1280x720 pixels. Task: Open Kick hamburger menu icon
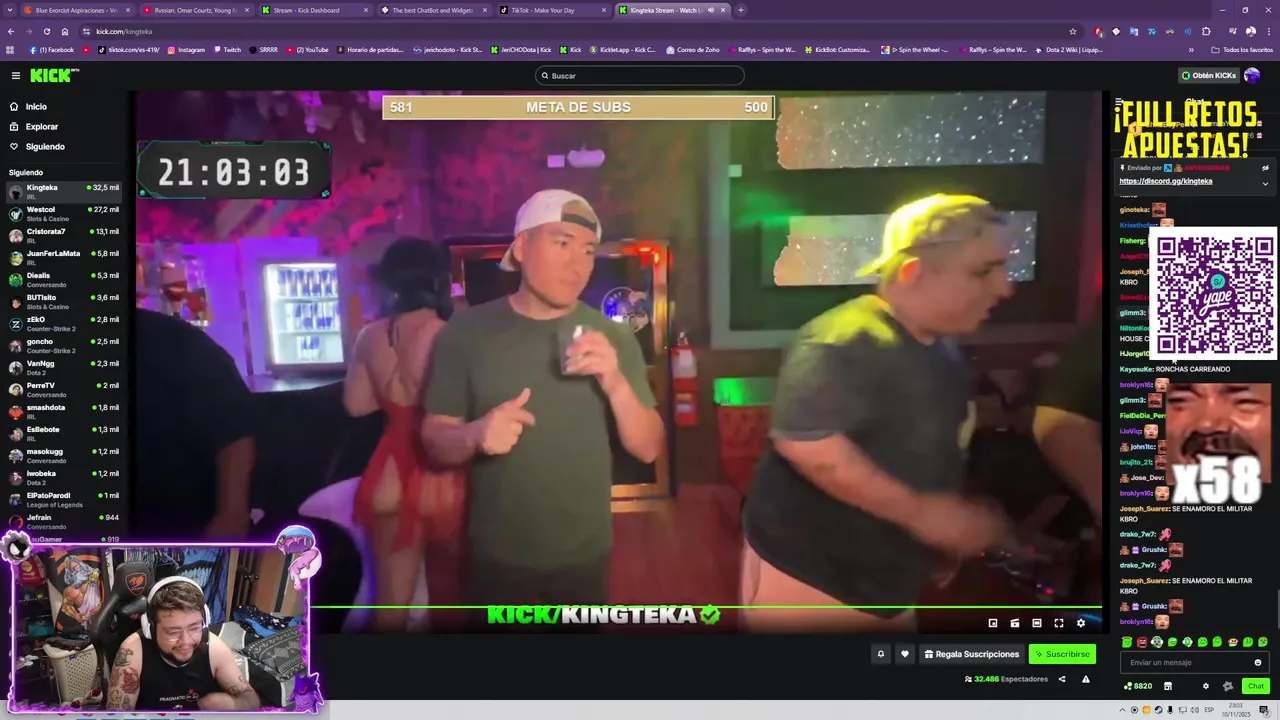click(15, 75)
